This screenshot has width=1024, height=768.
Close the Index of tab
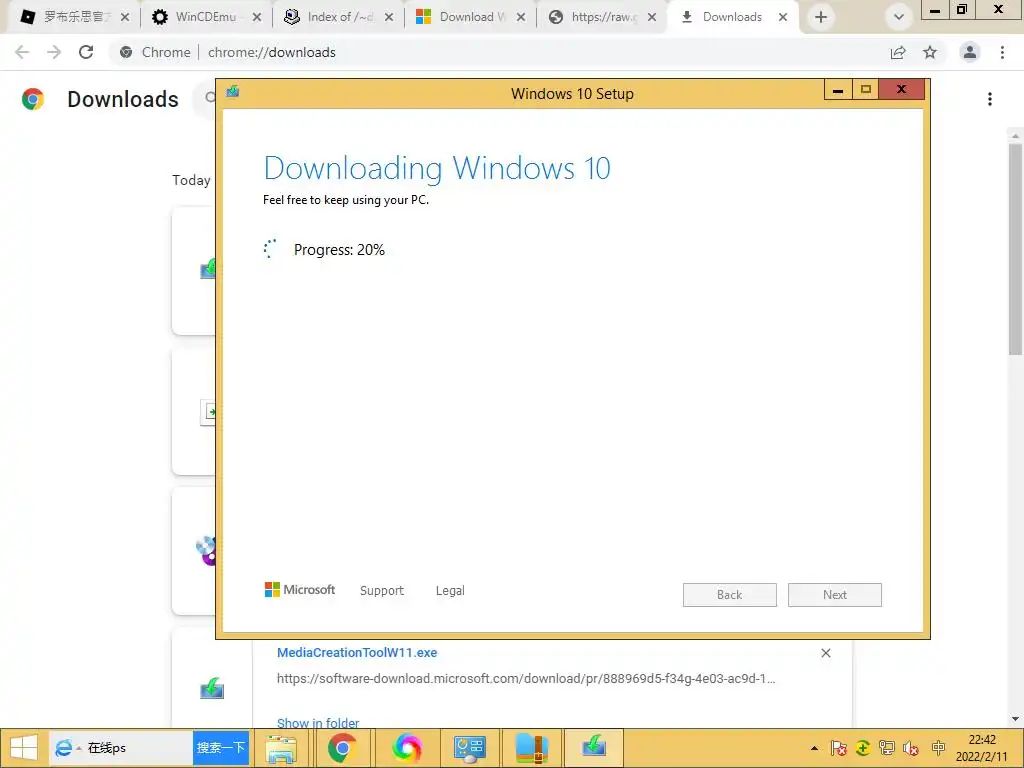(x=389, y=17)
